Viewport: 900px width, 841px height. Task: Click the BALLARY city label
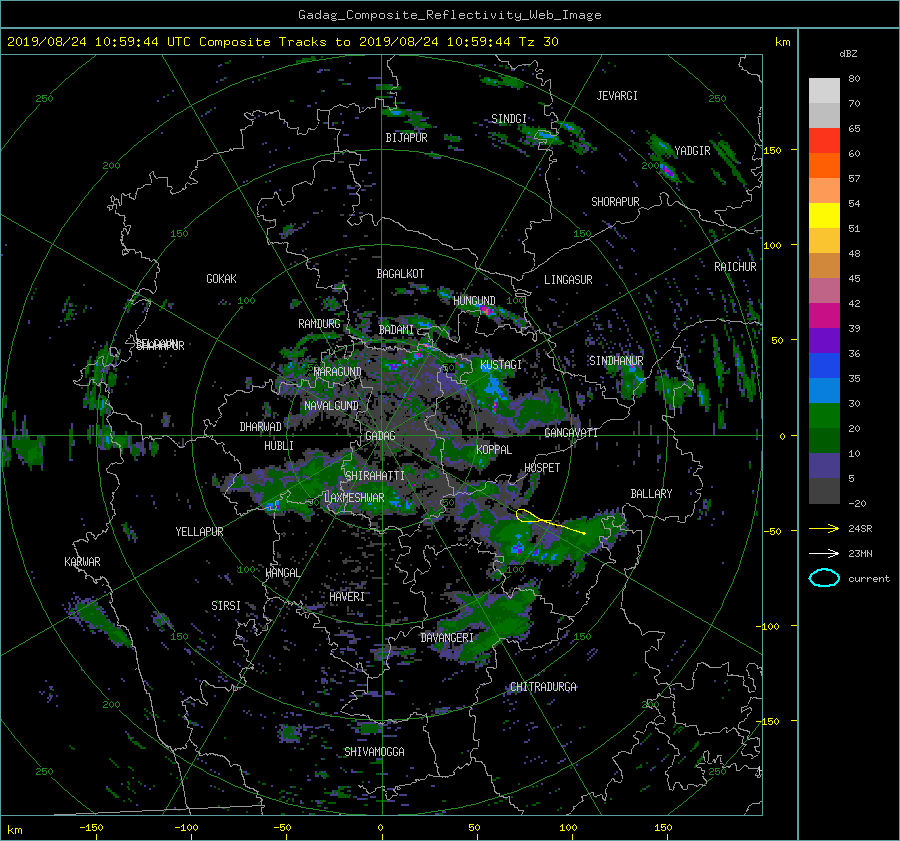(x=651, y=494)
